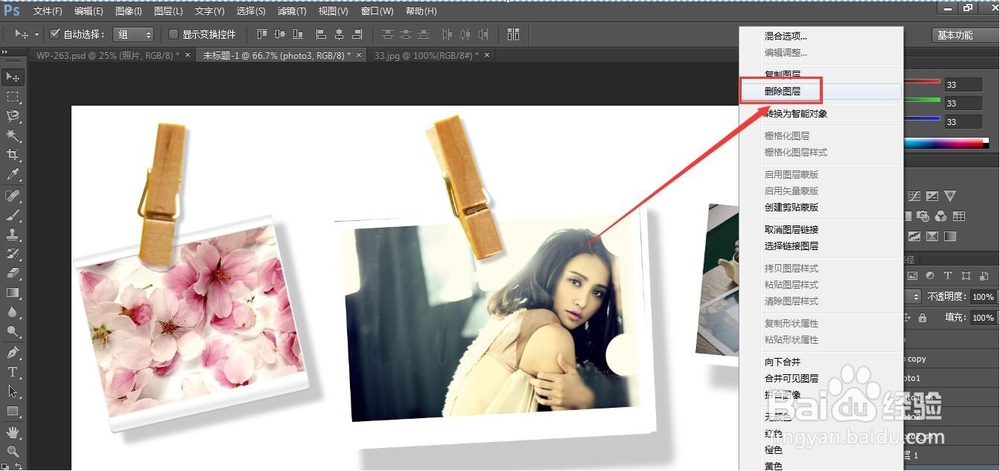Click the color spectrum ramp bar
Screen dimensions: 1000x471
tap(946, 143)
